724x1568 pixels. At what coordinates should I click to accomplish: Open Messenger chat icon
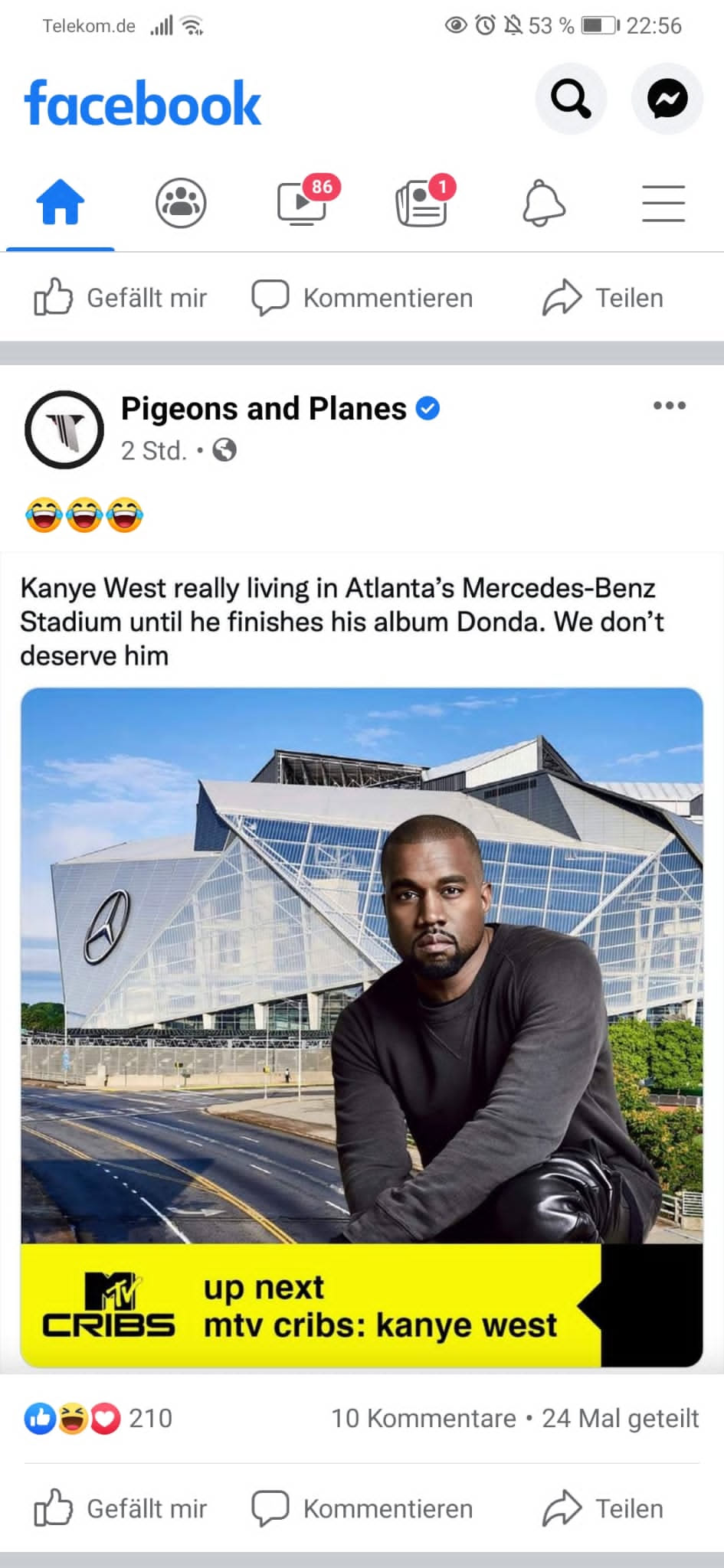coord(667,99)
